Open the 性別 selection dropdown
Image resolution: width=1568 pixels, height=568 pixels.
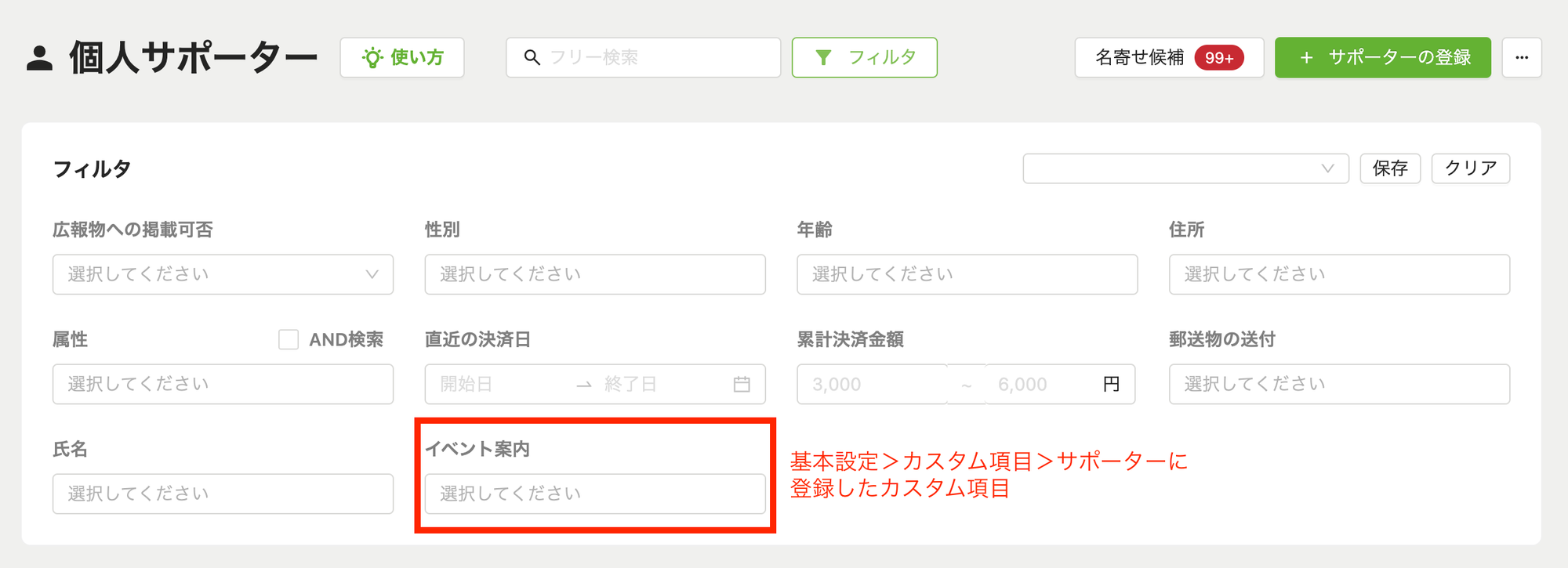[595, 274]
